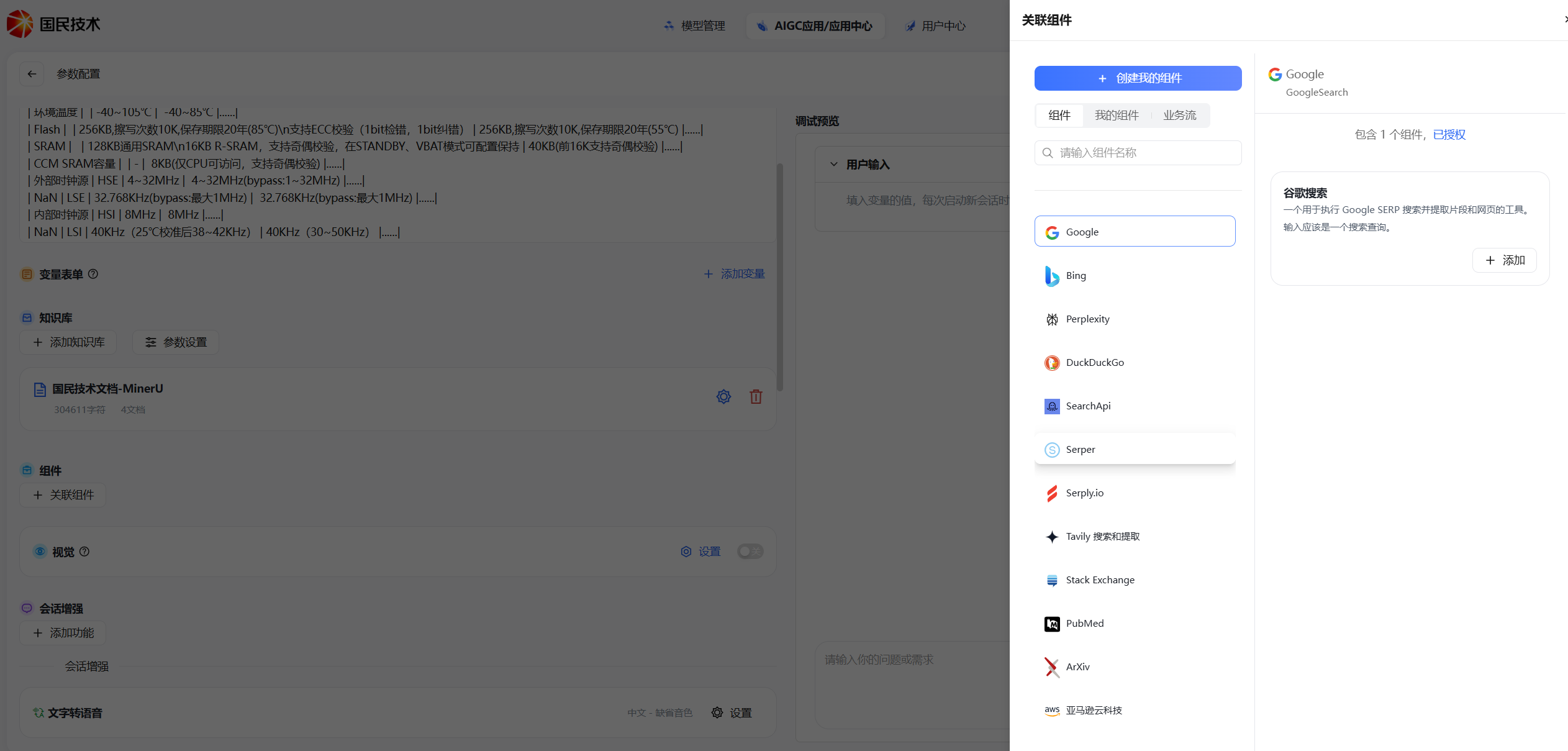Viewport: 1568px width, 751px height.
Task: Select the Stack Exchange component icon
Action: 1052,580
